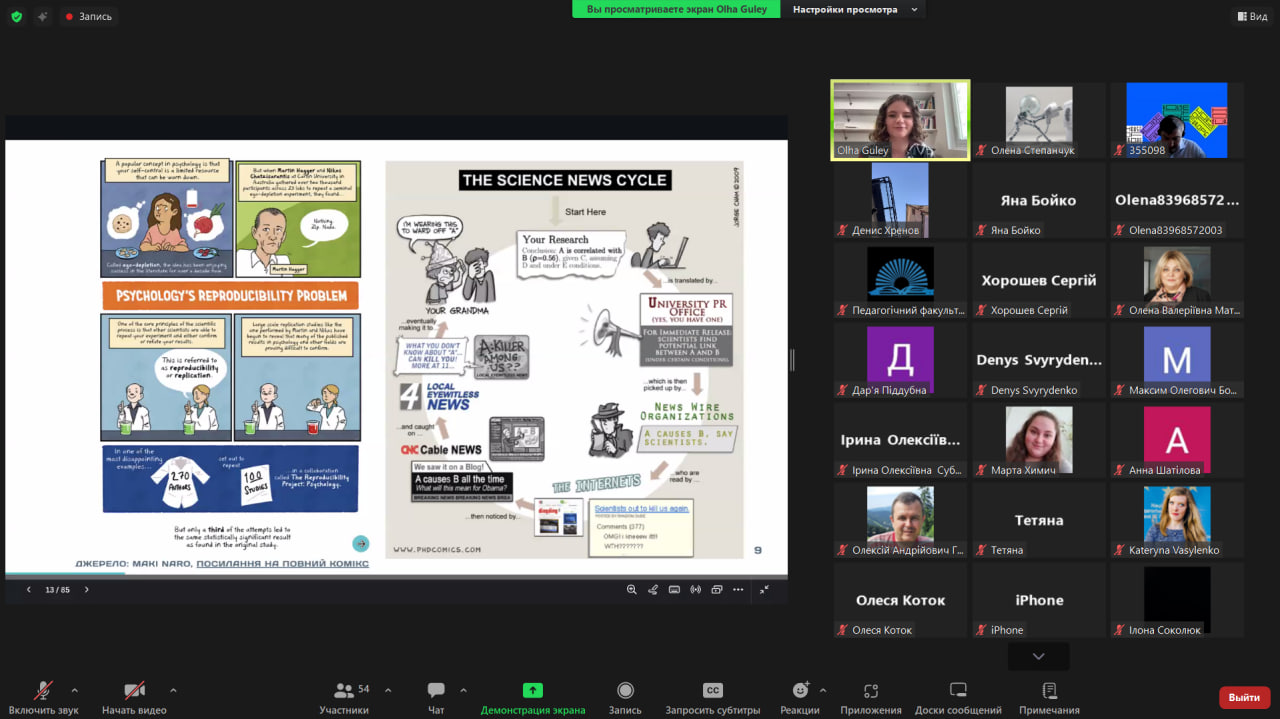Open three-dots more menu in presentation bar
1280x719 pixels.
coord(738,590)
